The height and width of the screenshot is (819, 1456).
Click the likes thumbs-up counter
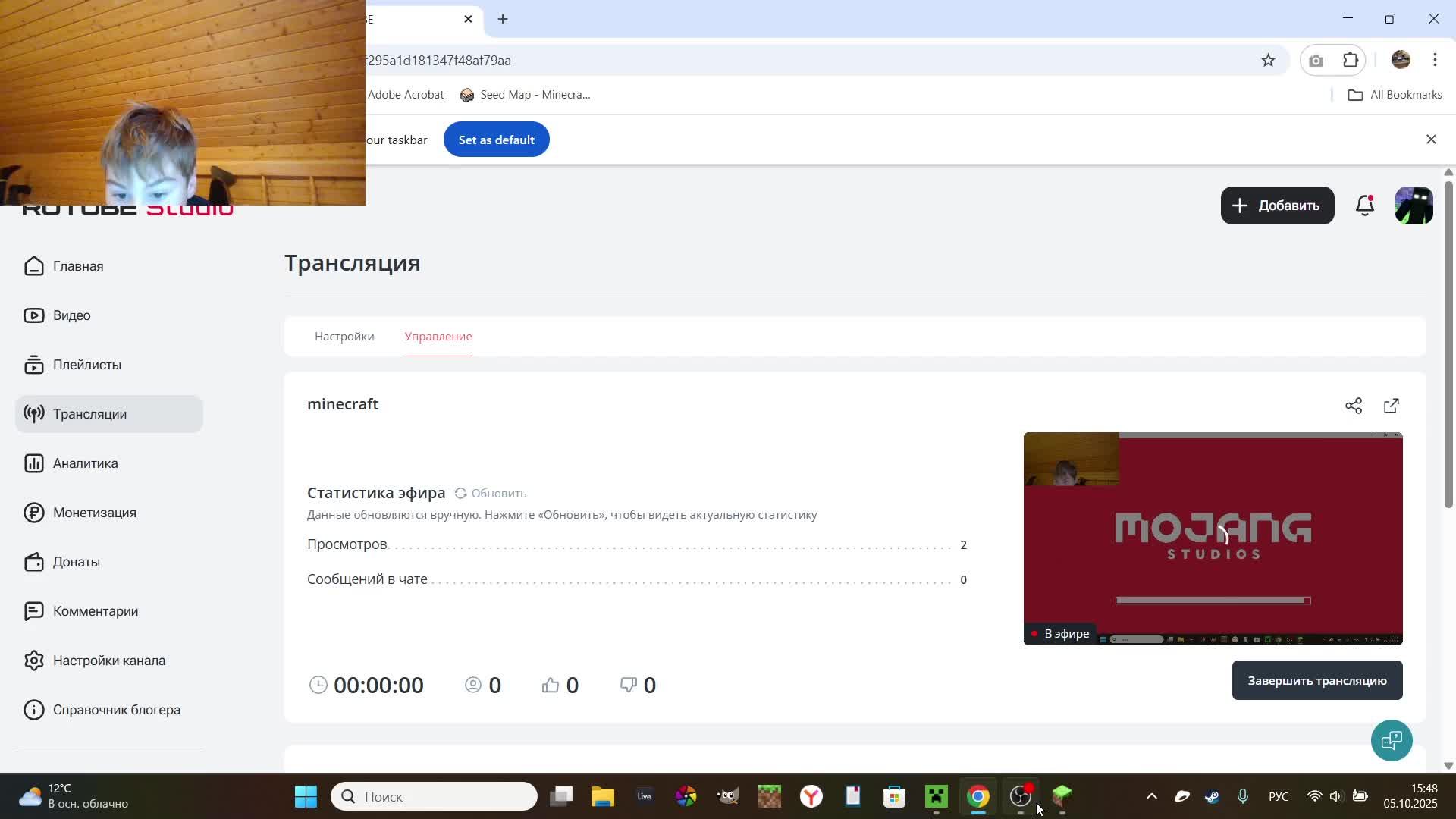[560, 685]
